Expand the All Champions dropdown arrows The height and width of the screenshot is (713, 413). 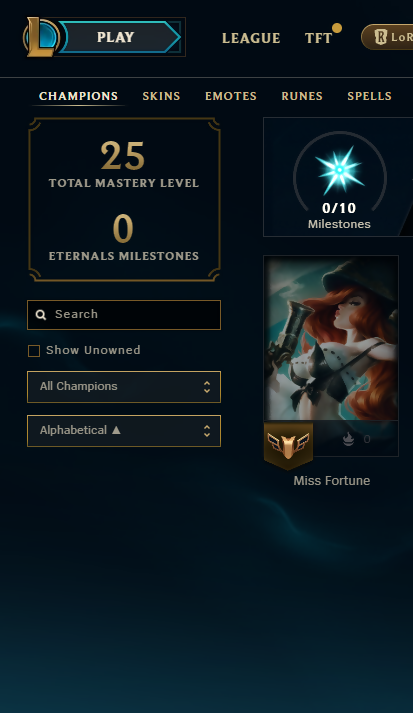(207, 387)
